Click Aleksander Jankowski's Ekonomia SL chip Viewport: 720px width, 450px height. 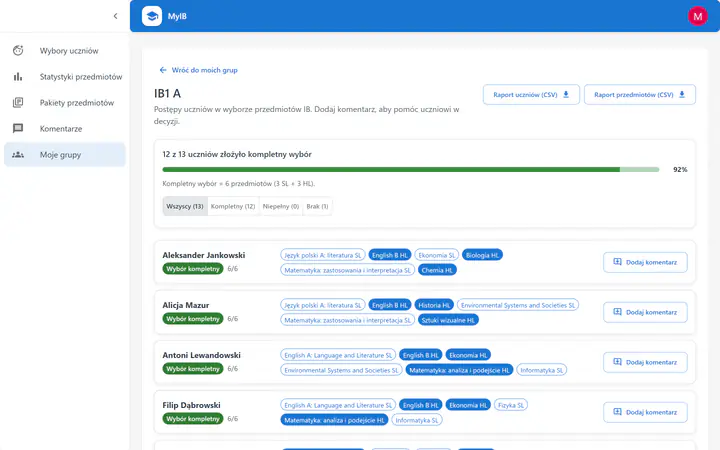coord(436,255)
